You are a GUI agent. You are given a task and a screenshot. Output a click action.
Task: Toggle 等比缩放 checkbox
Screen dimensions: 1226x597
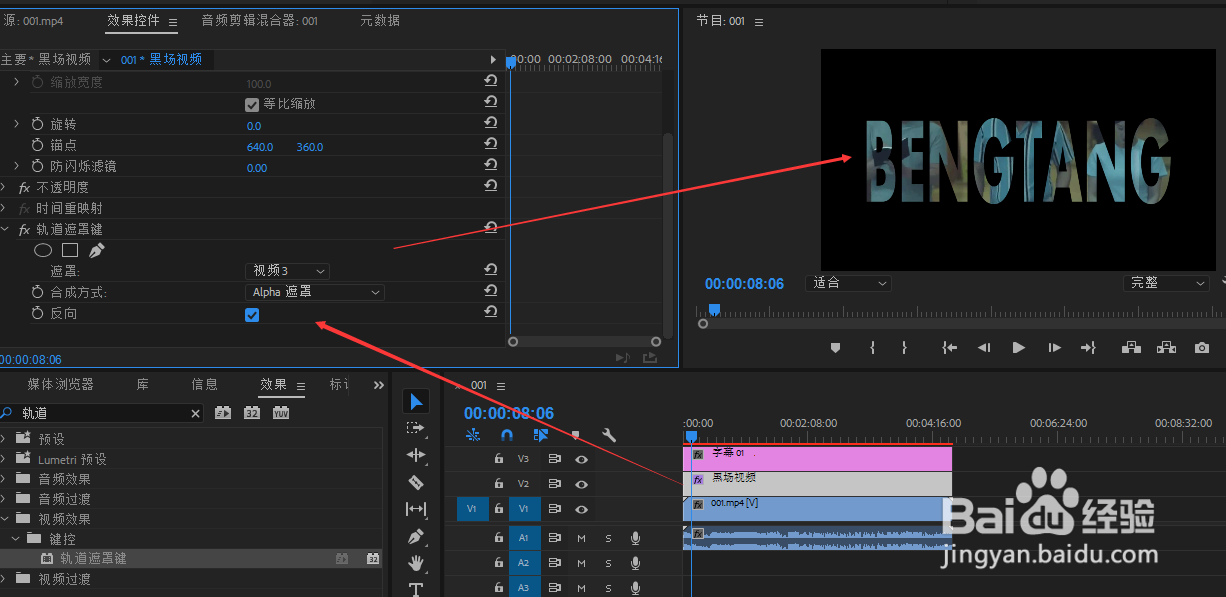coord(252,104)
